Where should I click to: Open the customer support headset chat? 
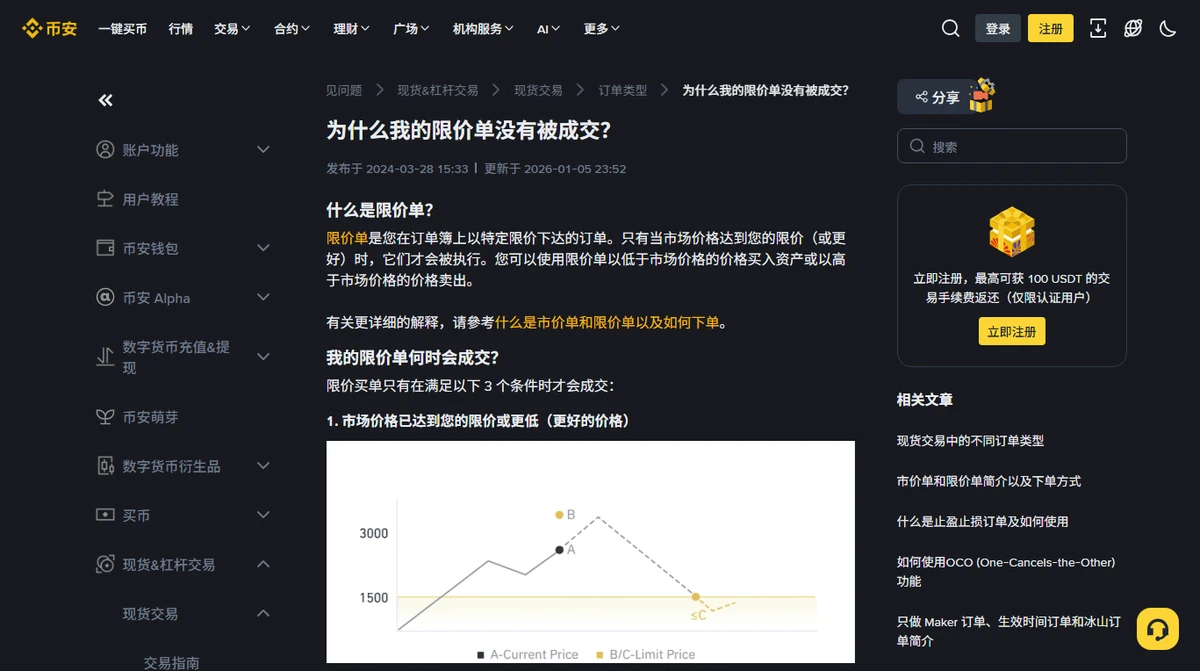[1157, 629]
